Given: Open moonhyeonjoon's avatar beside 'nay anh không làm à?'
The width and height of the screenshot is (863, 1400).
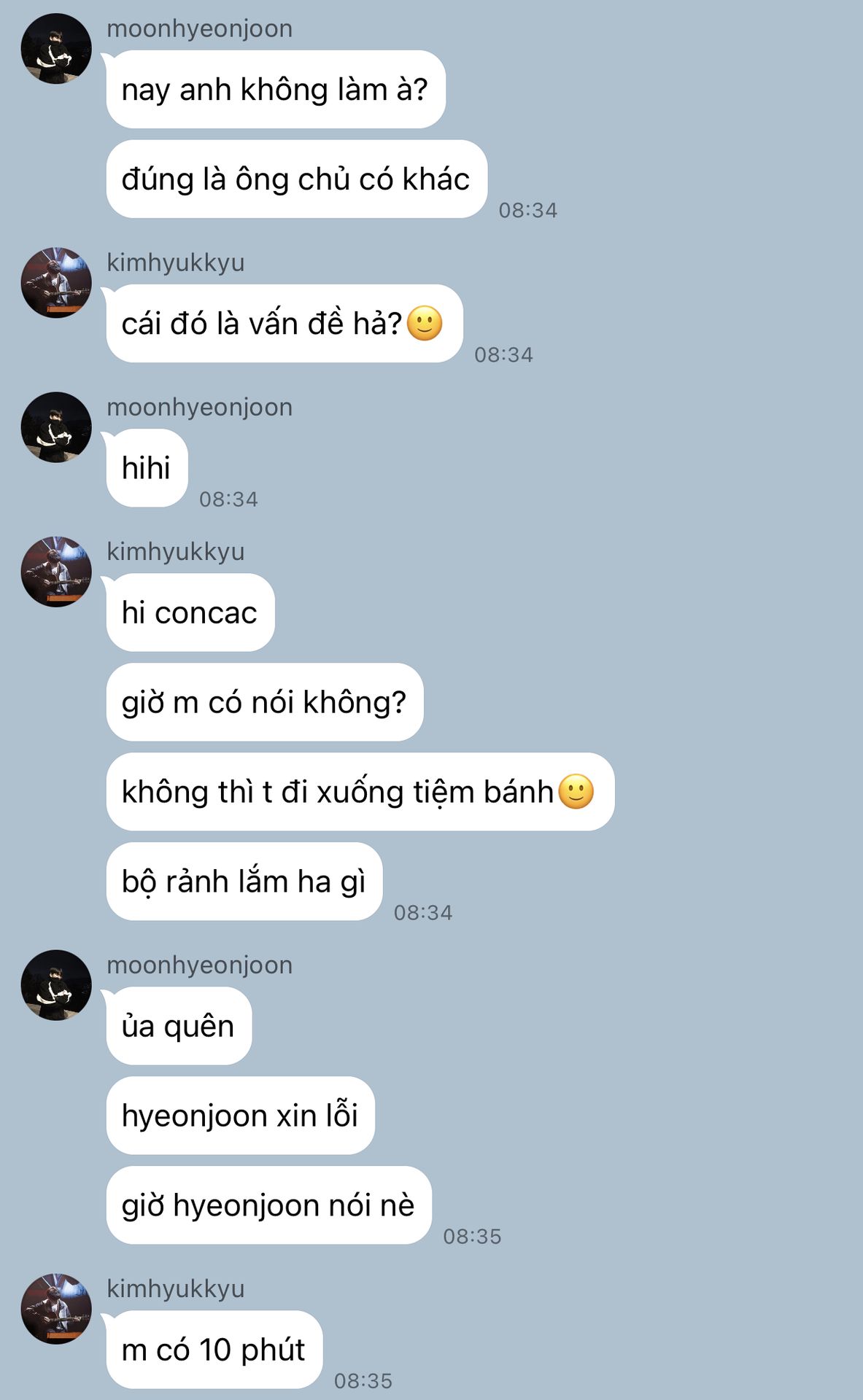Looking at the screenshot, I should pos(56,49).
